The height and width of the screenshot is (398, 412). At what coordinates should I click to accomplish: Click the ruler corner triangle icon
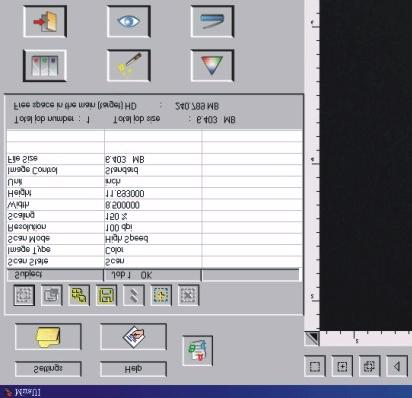click(x=312, y=338)
